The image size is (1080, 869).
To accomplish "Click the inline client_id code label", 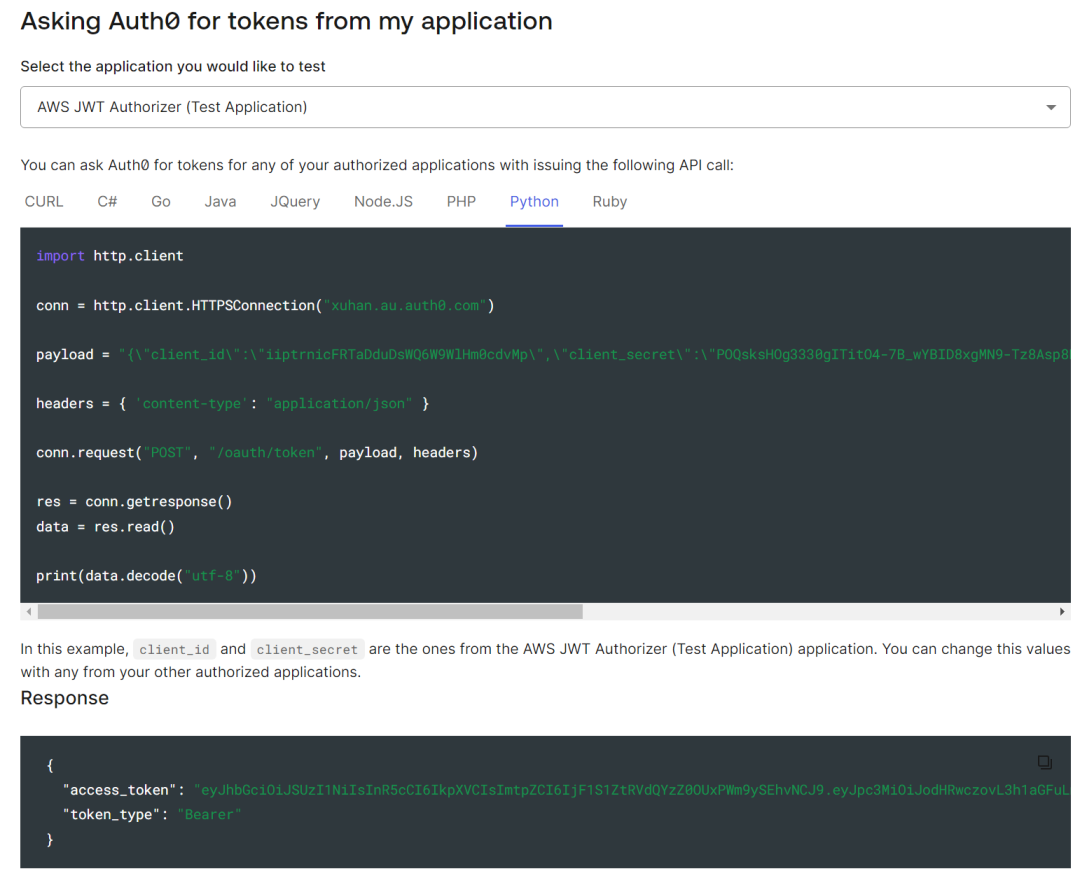I will coord(174,649).
